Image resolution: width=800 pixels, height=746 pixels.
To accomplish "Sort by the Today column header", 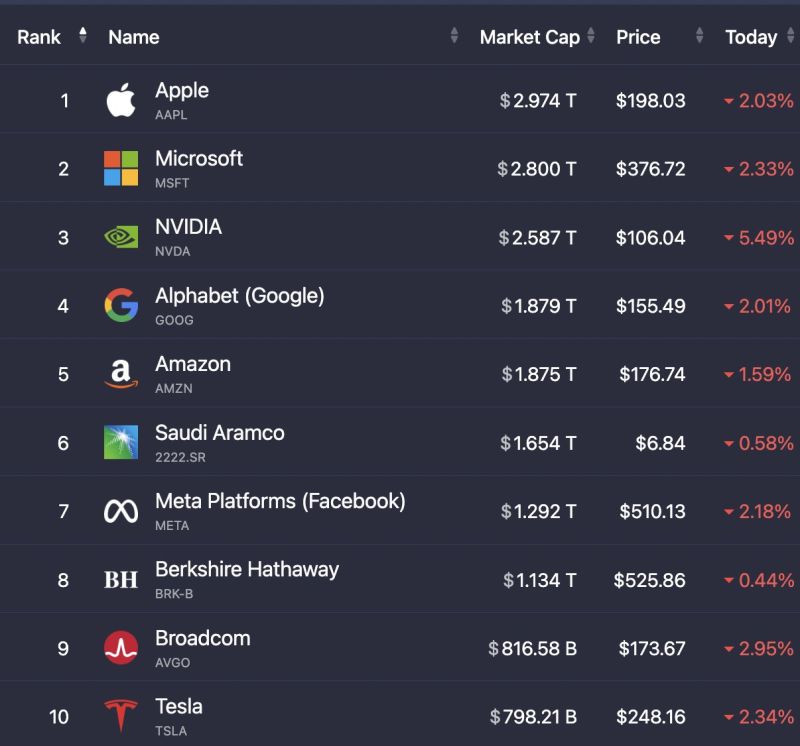I will click(751, 37).
